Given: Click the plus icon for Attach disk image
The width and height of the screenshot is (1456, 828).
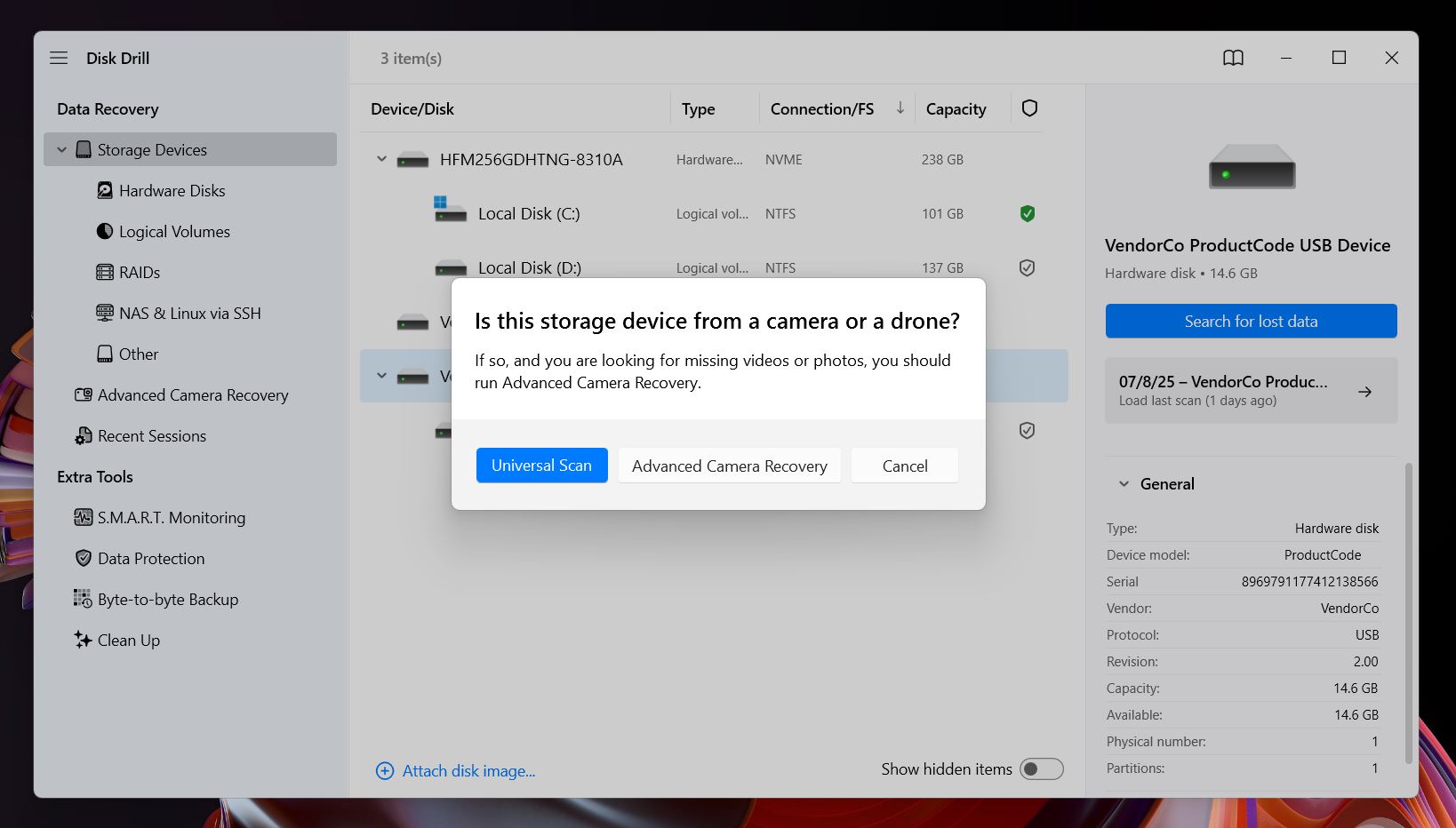Looking at the screenshot, I should (385, 770).
